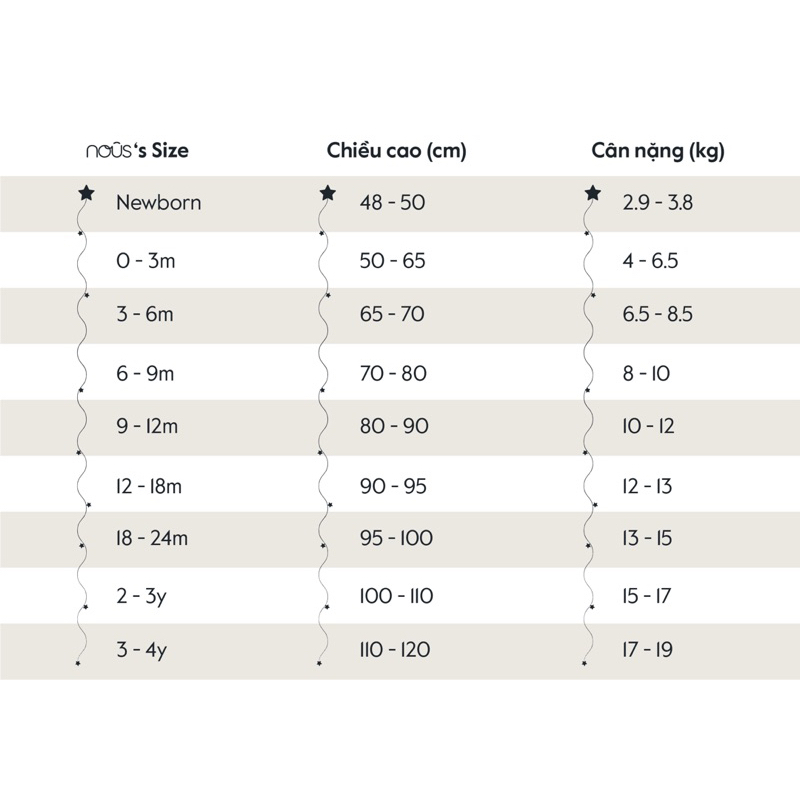Select the 0 - 3m size row
The image size is (800, 800).
[145, 261]
